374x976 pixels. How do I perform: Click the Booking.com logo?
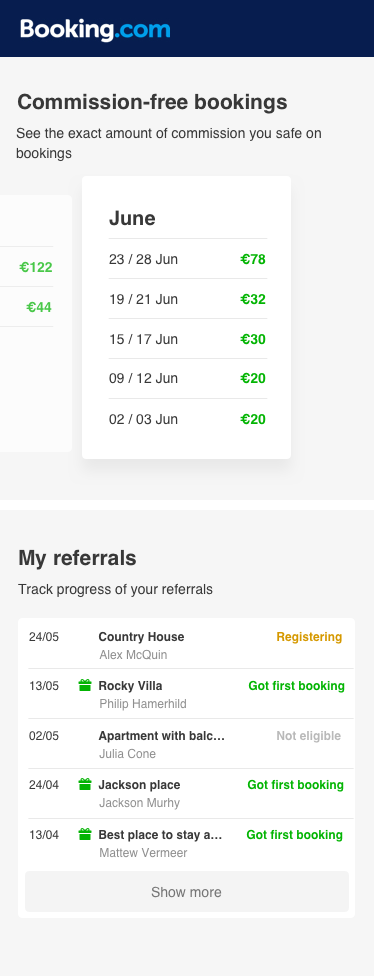click(95, 29)
